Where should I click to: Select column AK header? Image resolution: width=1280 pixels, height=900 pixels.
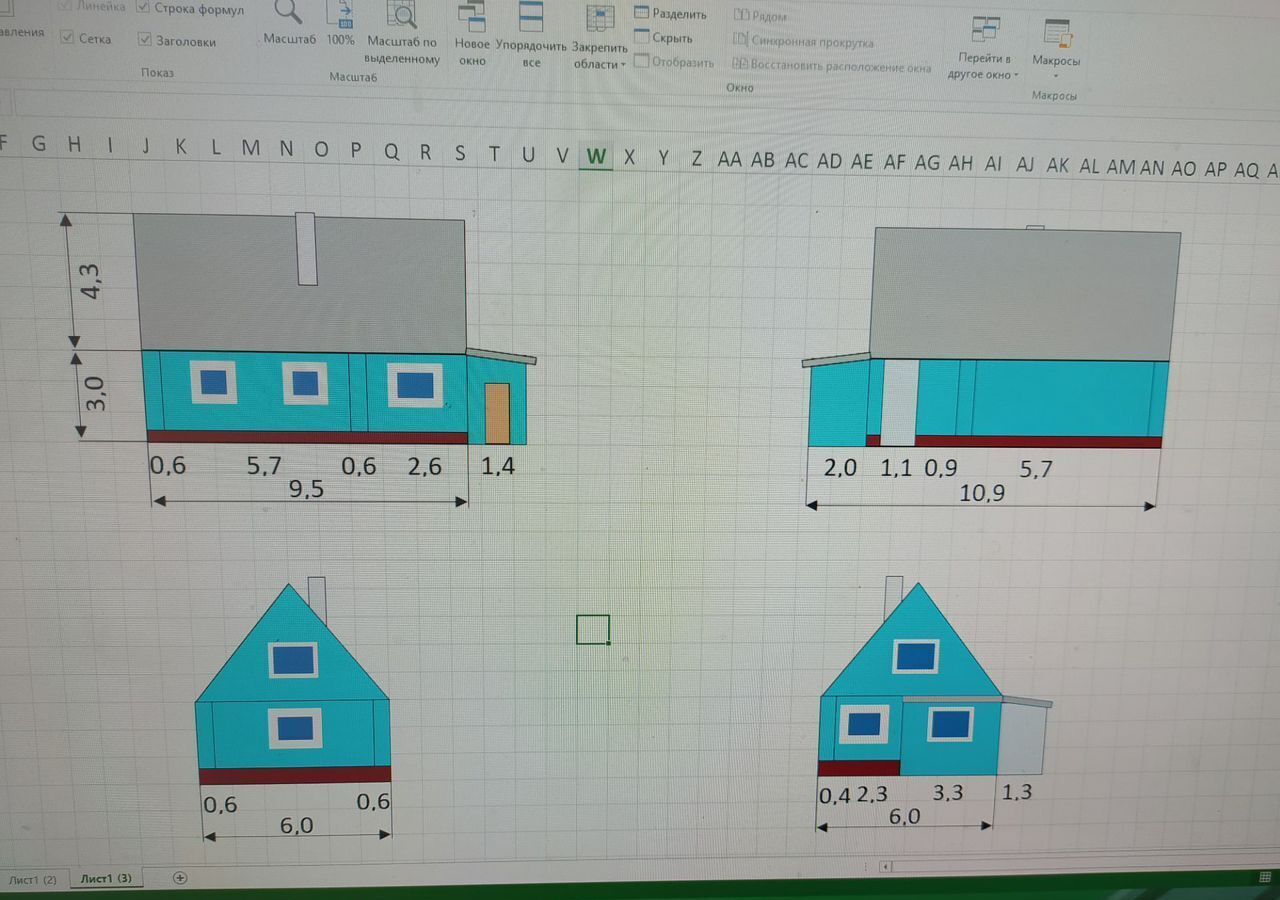(1058, 166)
